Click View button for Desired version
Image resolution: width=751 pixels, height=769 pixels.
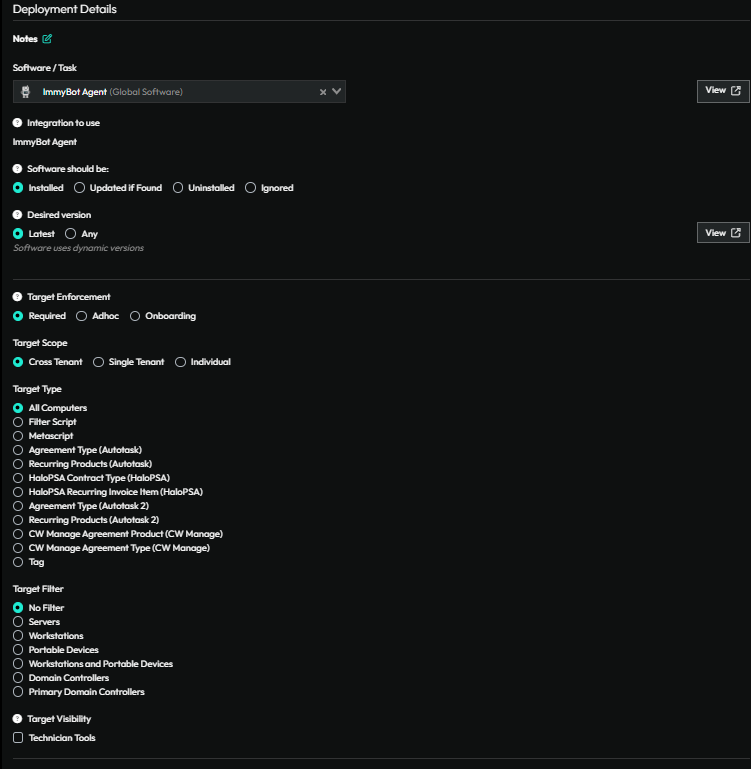[722, 233]
